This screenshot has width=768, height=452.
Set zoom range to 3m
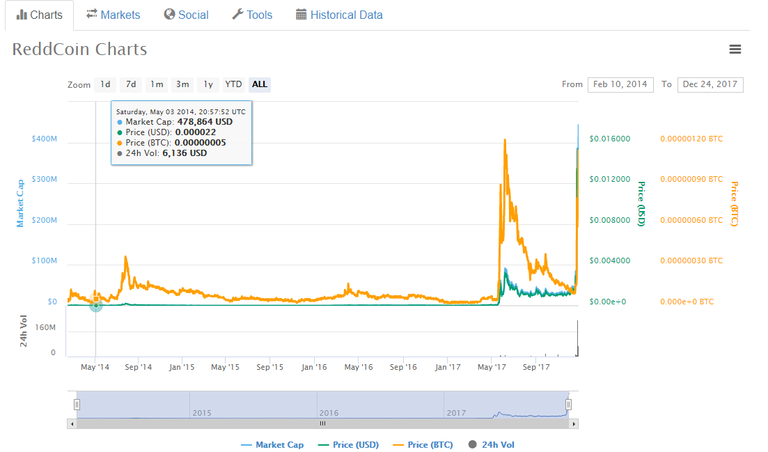pos(183,84)
